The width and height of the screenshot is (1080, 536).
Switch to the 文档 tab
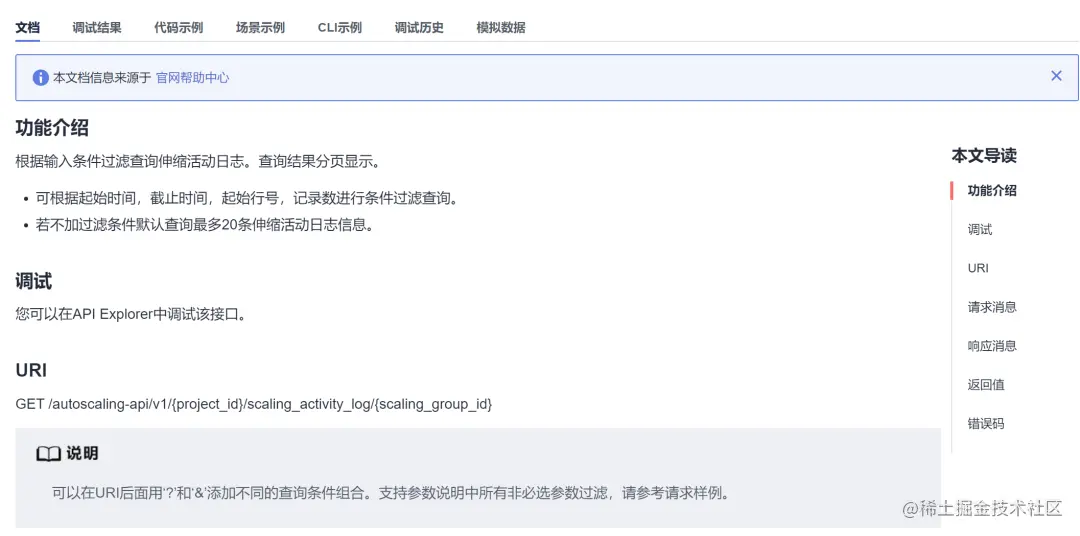coord(28,28)
